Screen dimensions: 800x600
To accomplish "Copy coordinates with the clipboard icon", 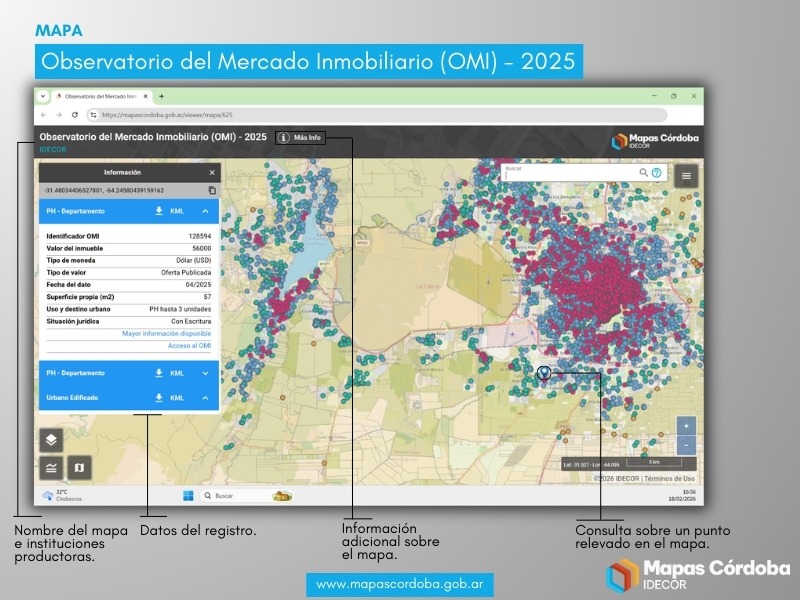I will (212, 190).
